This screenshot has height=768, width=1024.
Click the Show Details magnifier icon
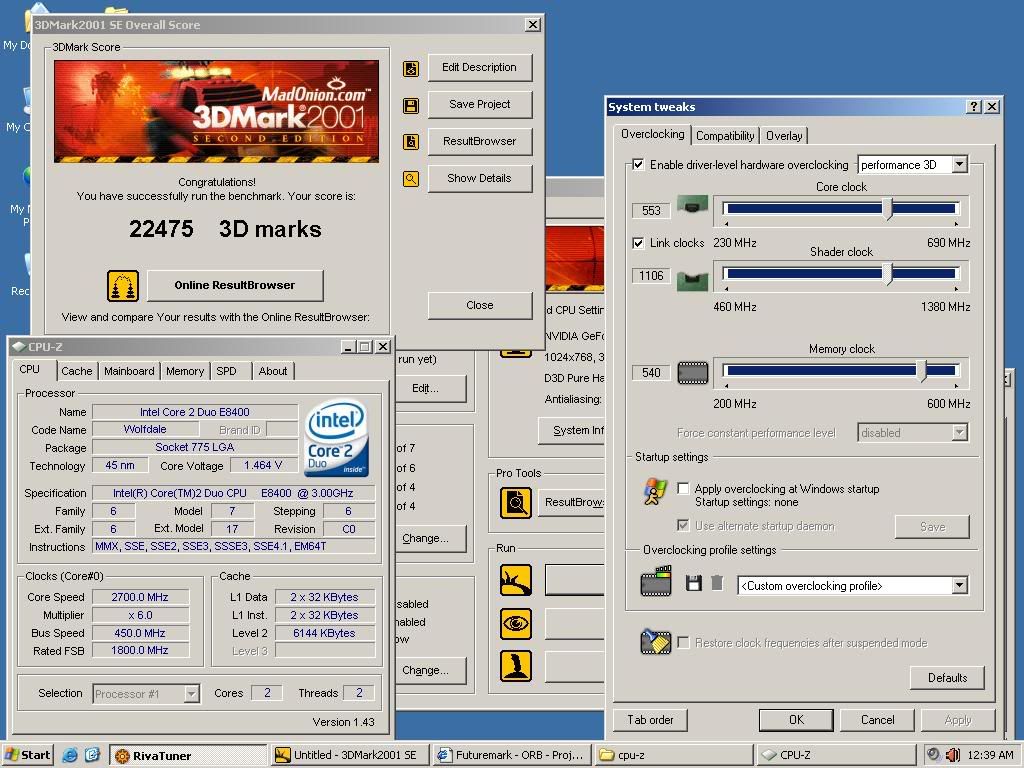point(411,178)
